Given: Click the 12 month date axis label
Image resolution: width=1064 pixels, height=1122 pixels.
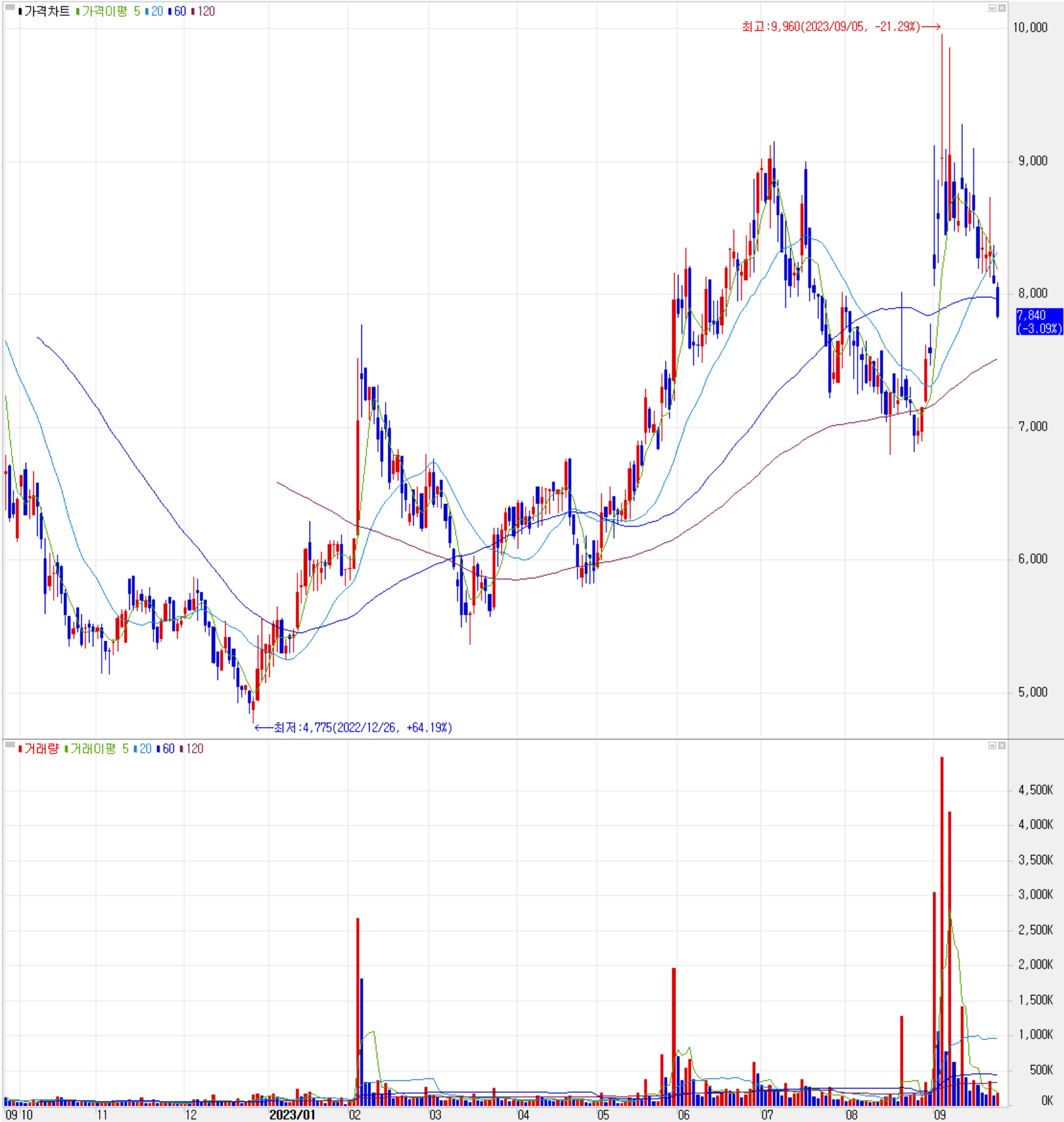Looking at the screenshot, I should point(191,1115).
